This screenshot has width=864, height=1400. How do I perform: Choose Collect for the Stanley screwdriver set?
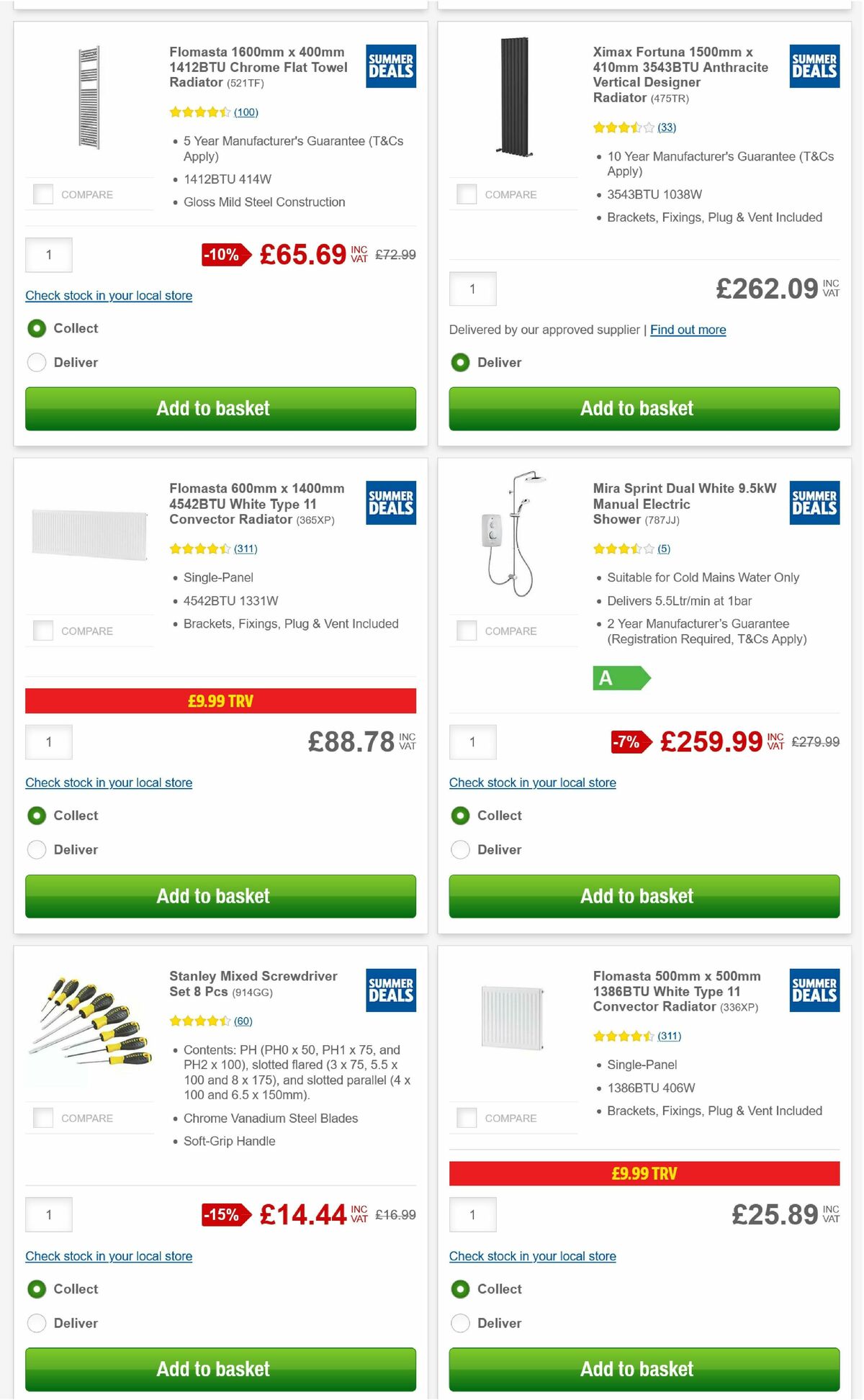click(x=37, y=1289)
